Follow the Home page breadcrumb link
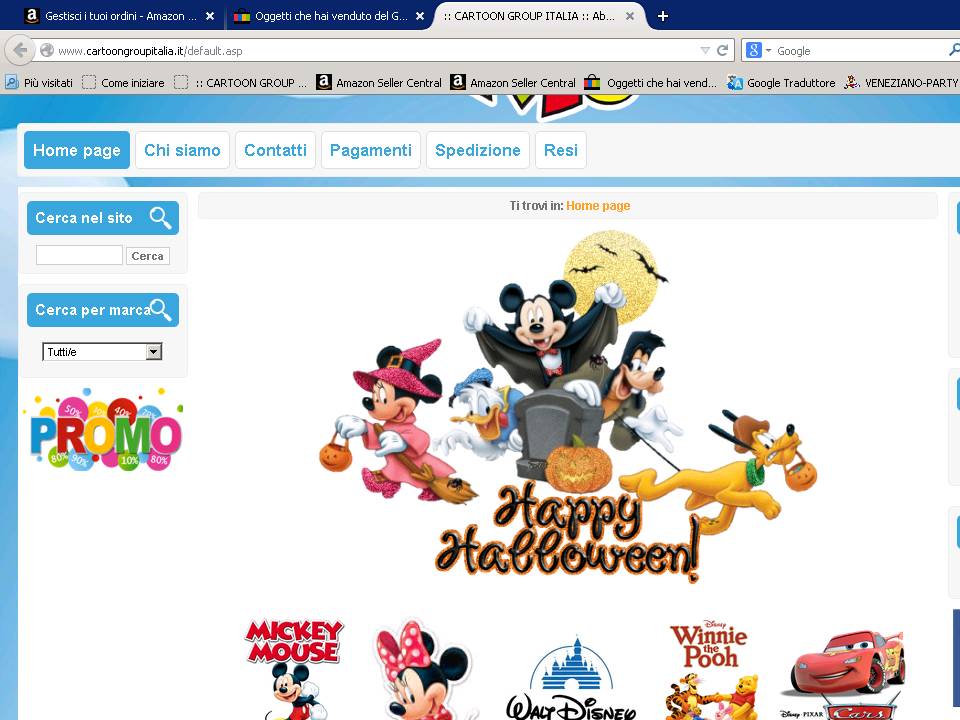This screenshot has width=960, height=720. [598, 206]
